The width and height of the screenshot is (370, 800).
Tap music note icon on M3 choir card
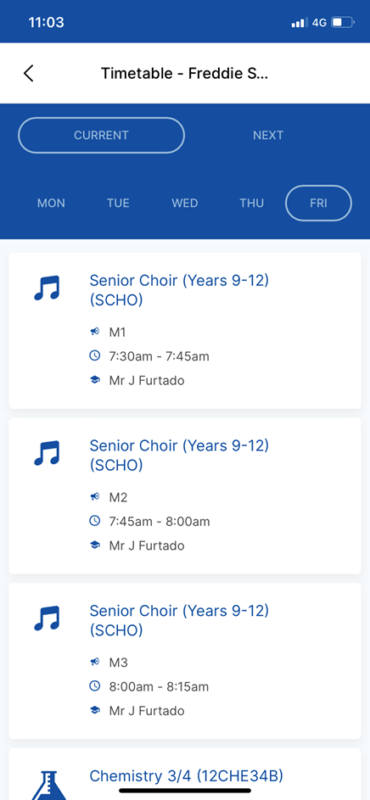(x=47, y=618)
